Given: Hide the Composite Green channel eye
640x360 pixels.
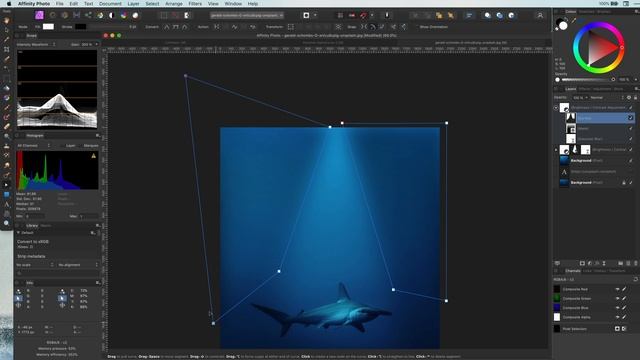Looking at the screenshot, I should (x=618, y=298).
